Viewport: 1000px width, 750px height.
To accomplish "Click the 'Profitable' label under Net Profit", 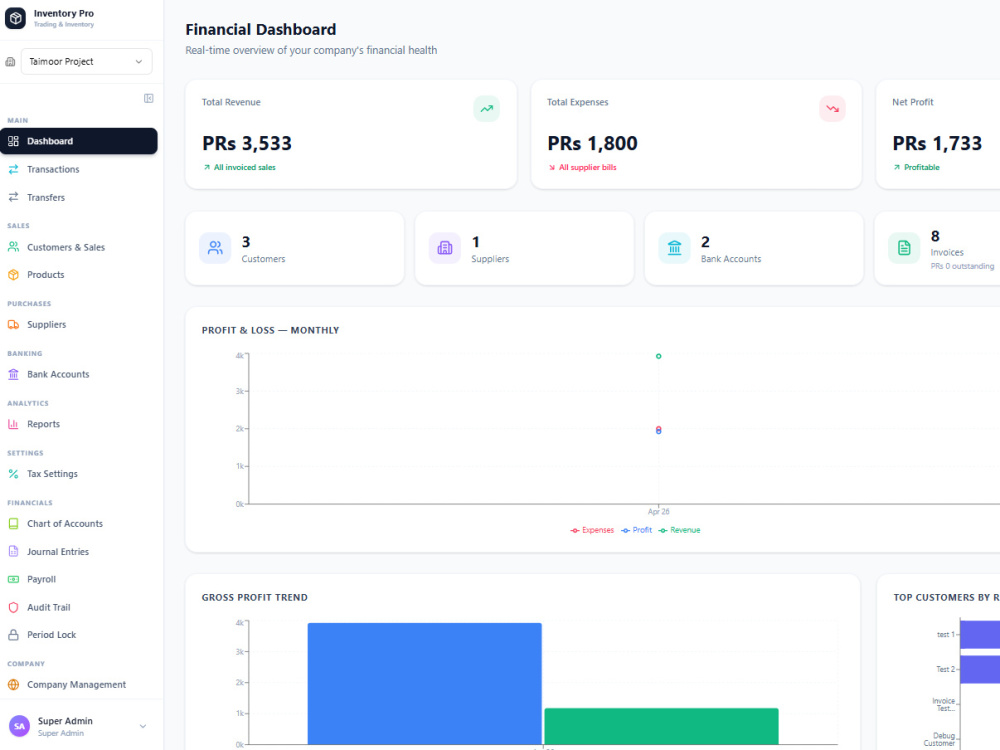I will pos(922,167).
